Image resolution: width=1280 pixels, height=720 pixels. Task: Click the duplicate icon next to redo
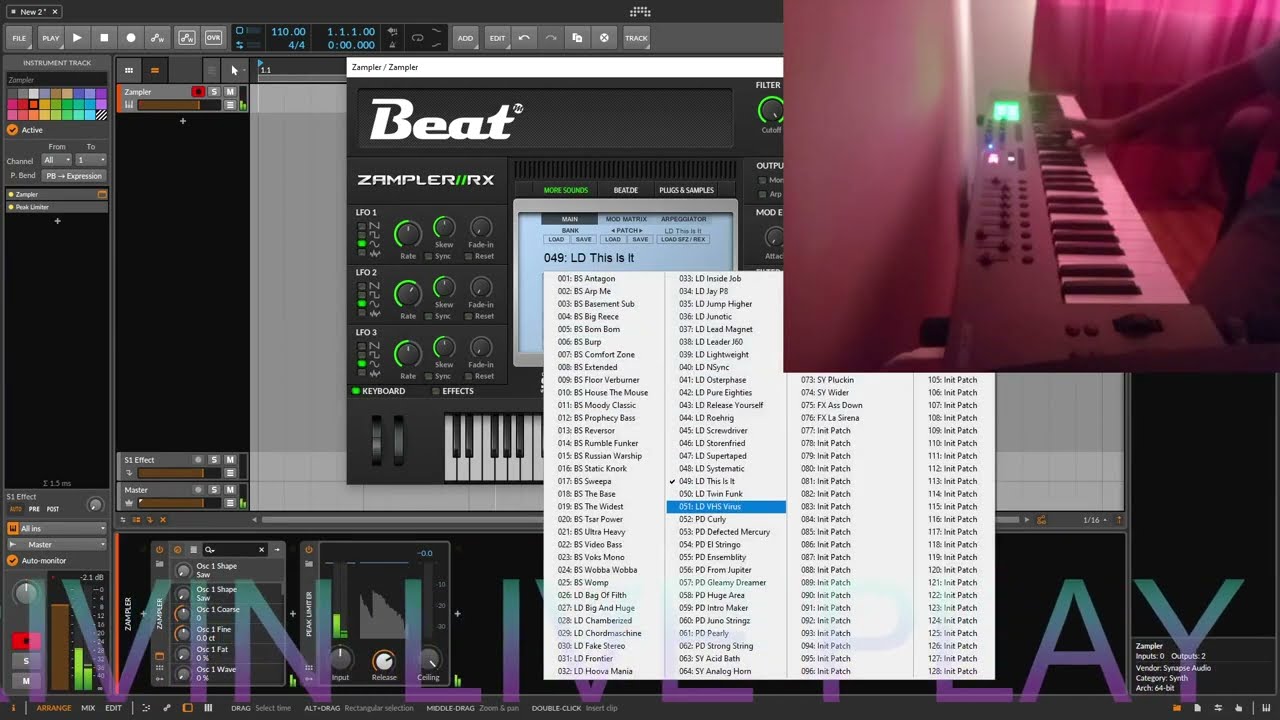point(577,38)
